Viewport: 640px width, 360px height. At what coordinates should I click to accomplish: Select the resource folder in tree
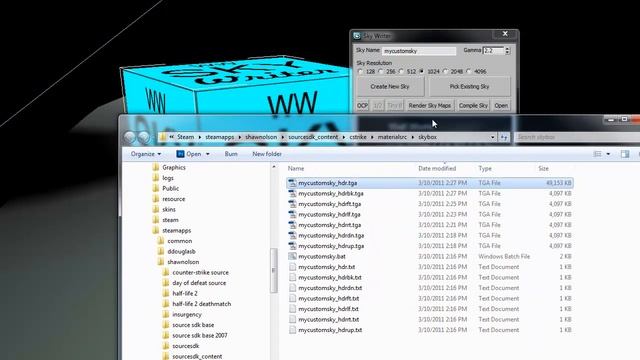point(173,199)
